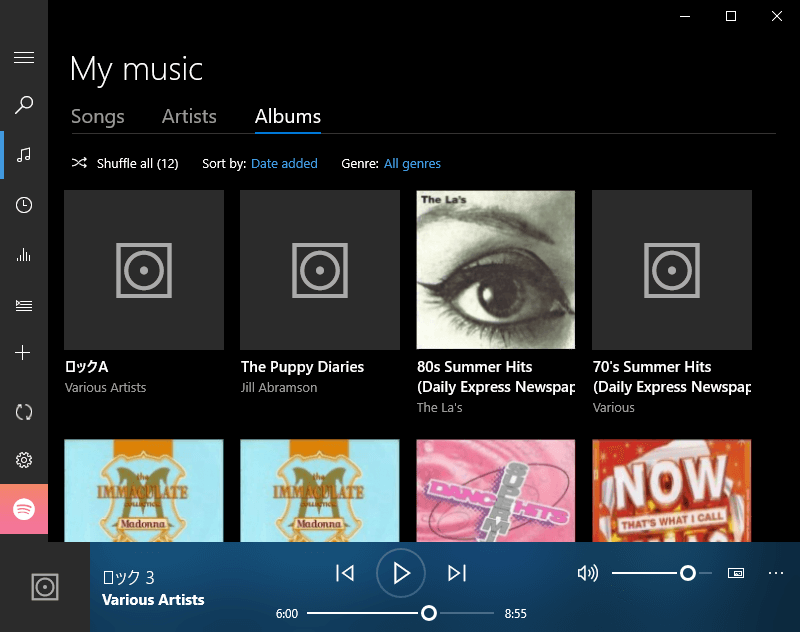This screenshot has width=800, height=632.
Task: Click The Puppy Diaries title text
Action: click(x=303, y=367)
